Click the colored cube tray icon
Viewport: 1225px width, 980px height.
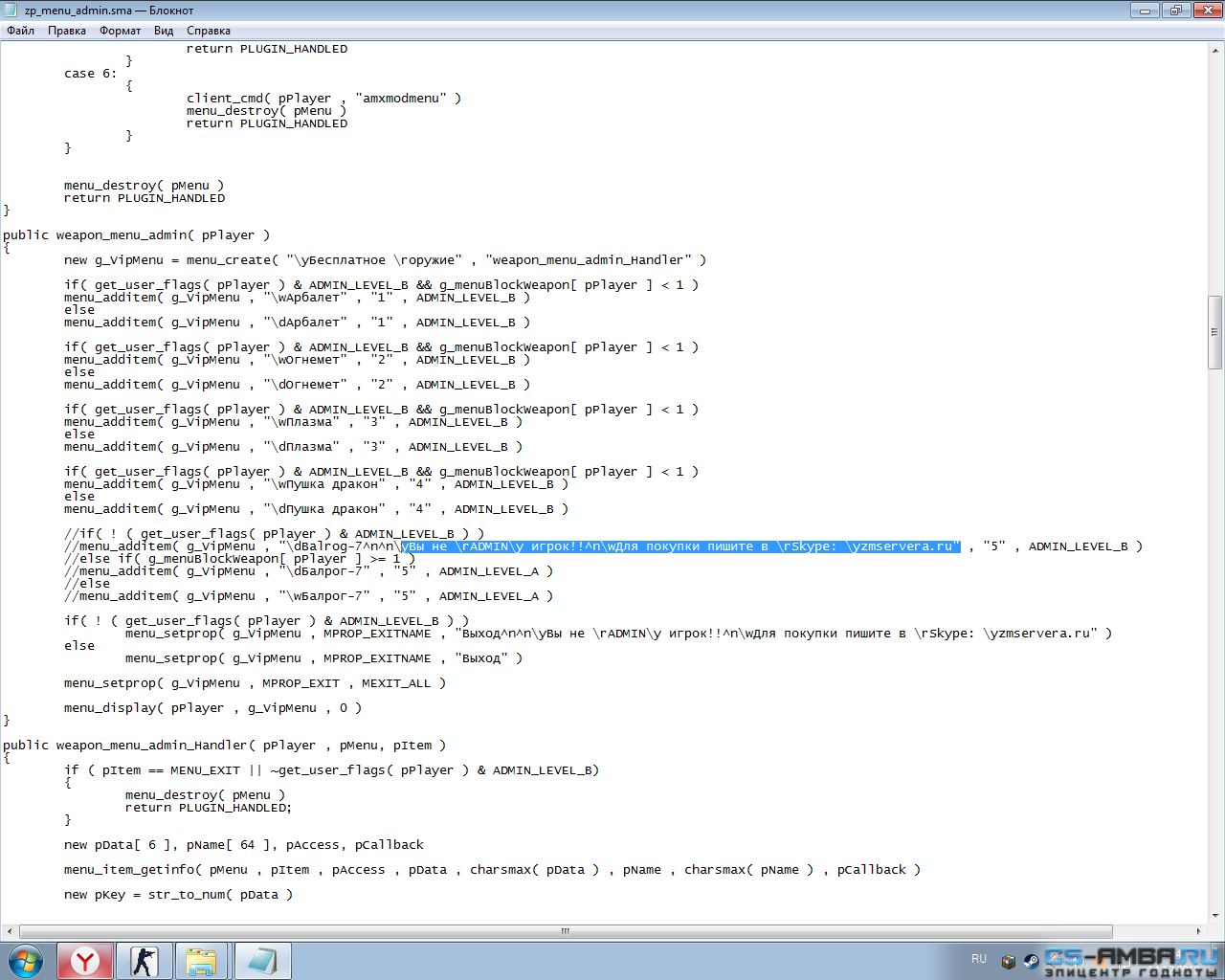pyautogui.click(x=1009, y=961)
